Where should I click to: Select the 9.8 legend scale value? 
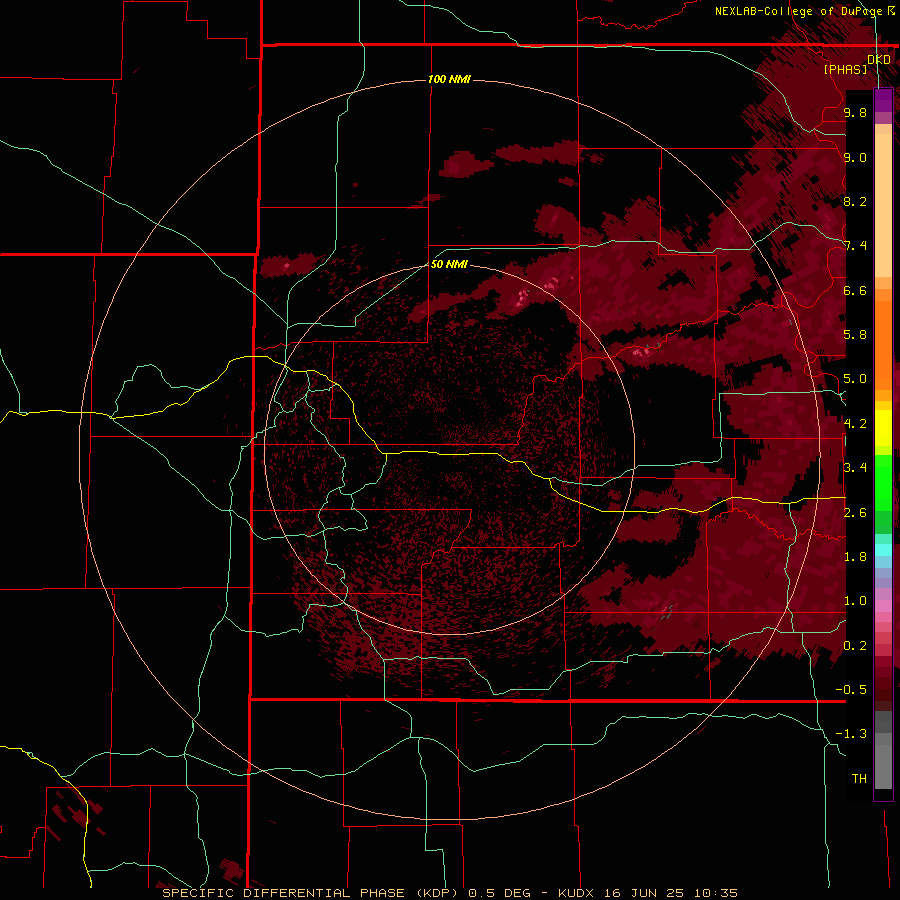pos(855,112)
